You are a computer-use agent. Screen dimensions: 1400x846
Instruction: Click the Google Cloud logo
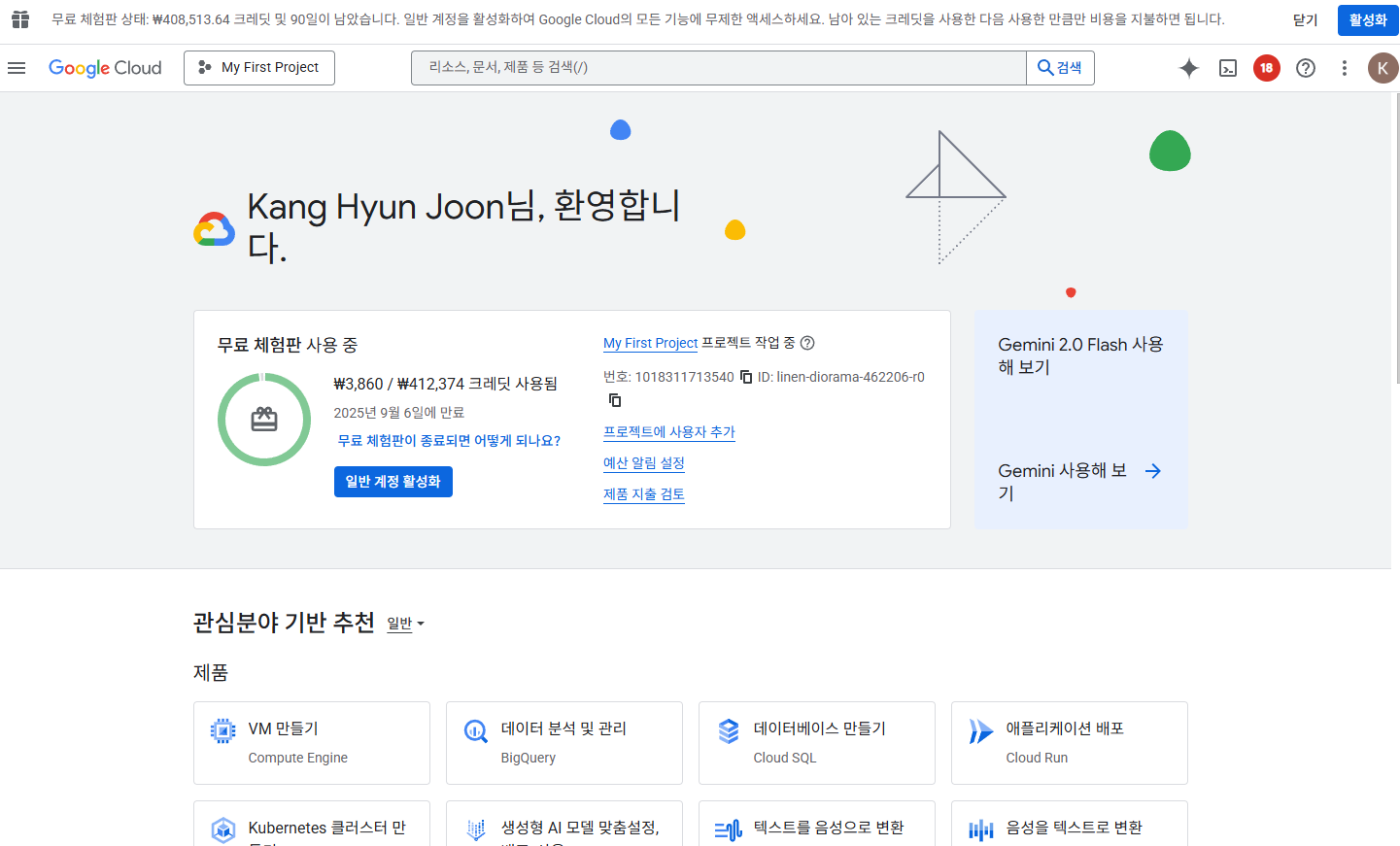(105, 68)
